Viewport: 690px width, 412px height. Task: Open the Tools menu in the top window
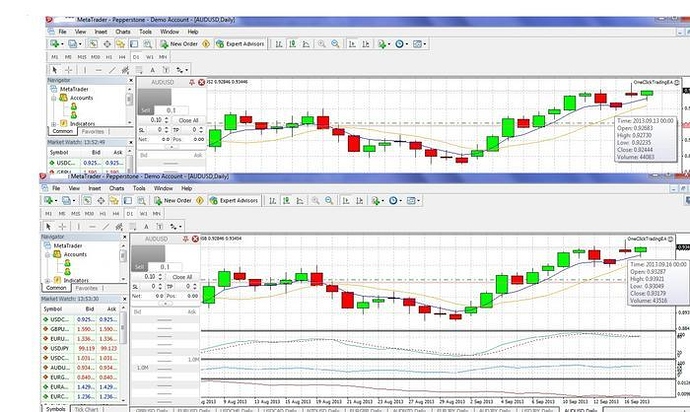145,32
